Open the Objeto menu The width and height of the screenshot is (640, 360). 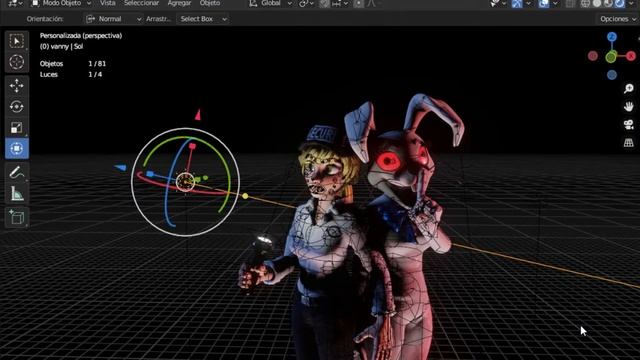pos(210,3)
